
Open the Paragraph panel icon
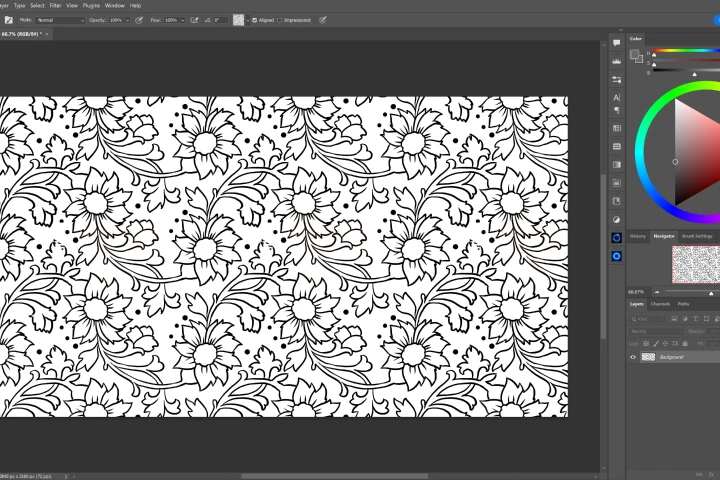point(617,110)
